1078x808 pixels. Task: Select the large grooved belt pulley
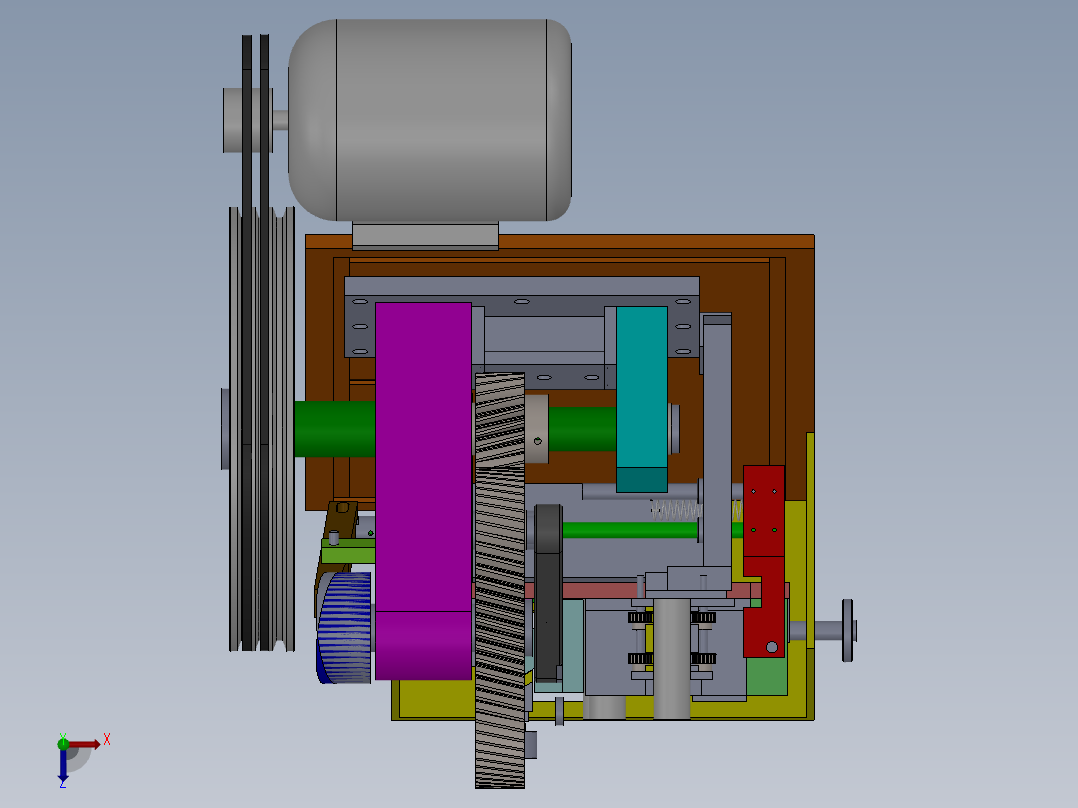262,429
